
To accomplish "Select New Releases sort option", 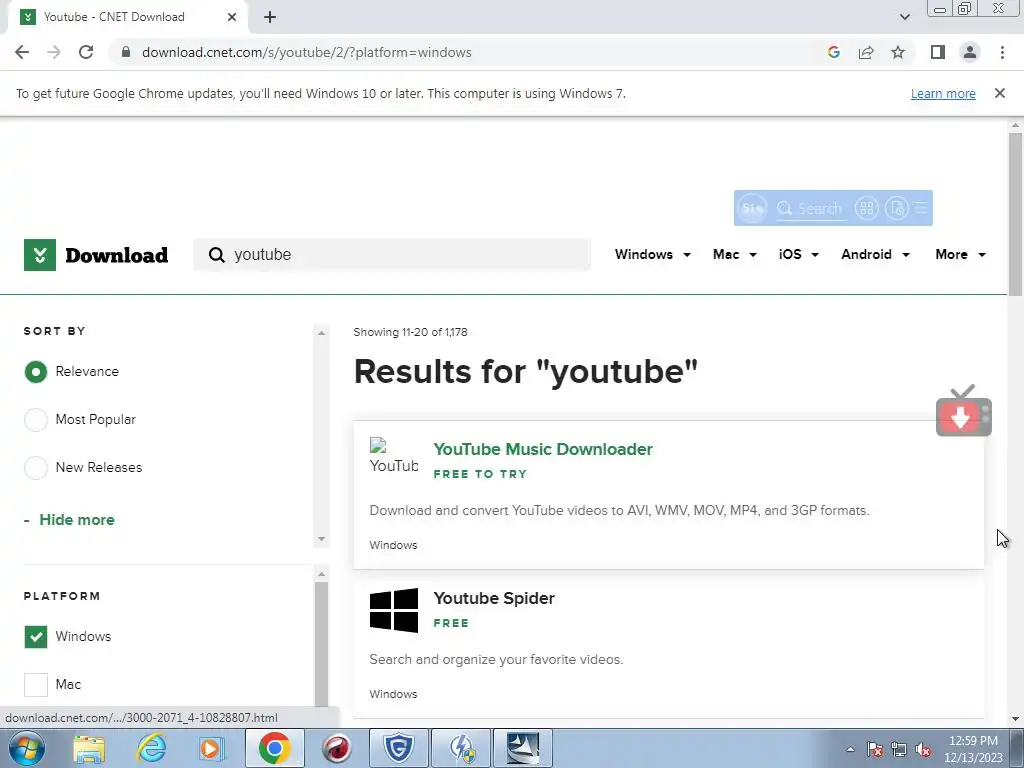I will point(36,468).
